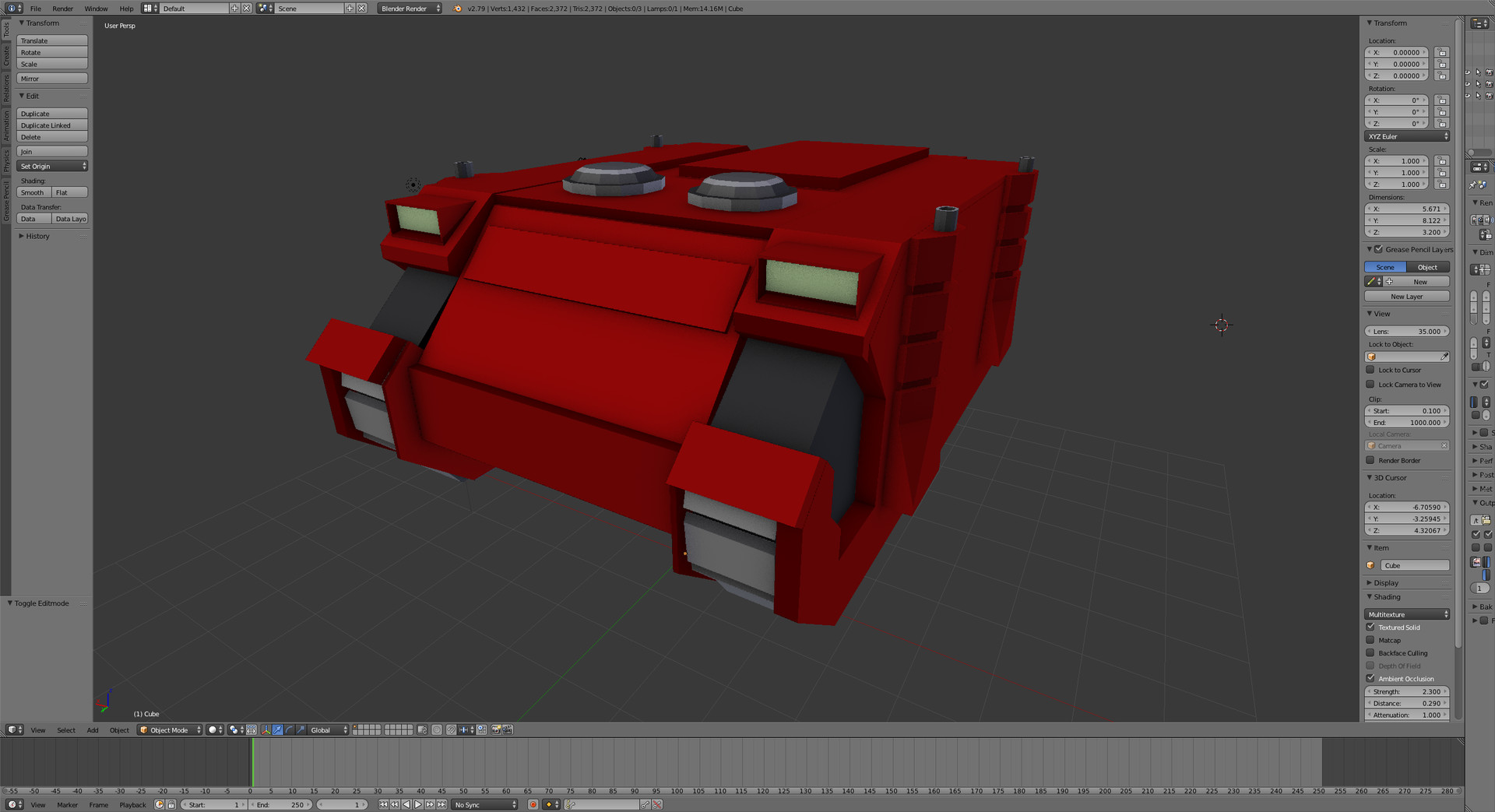Toggle Lock Camera to View

[x=1370, y=384]
